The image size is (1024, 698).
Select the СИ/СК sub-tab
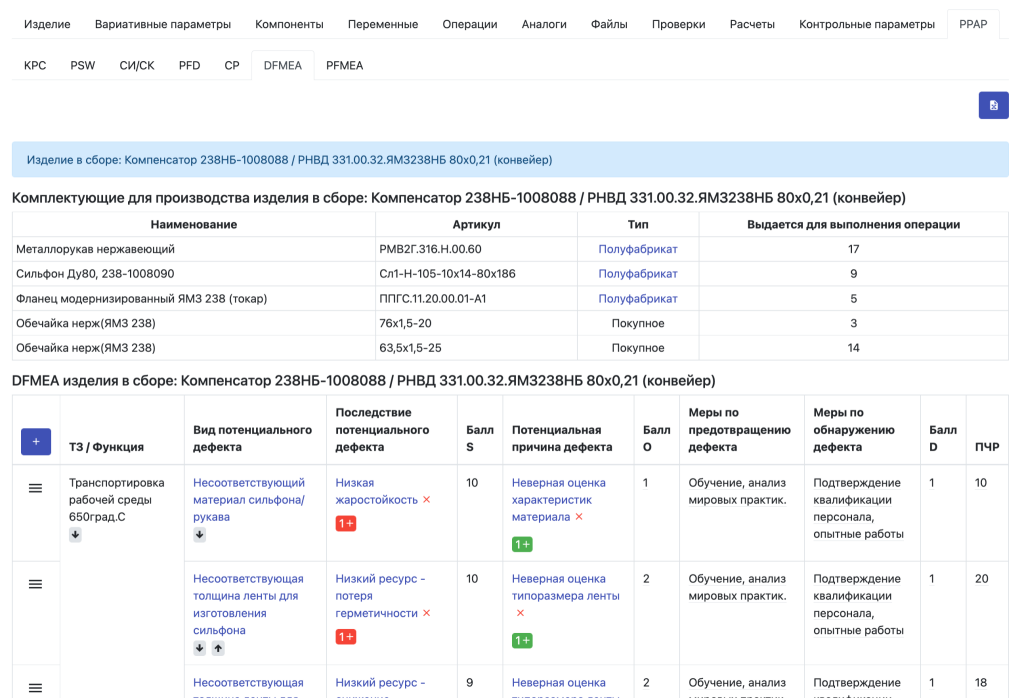click(137, 65)
